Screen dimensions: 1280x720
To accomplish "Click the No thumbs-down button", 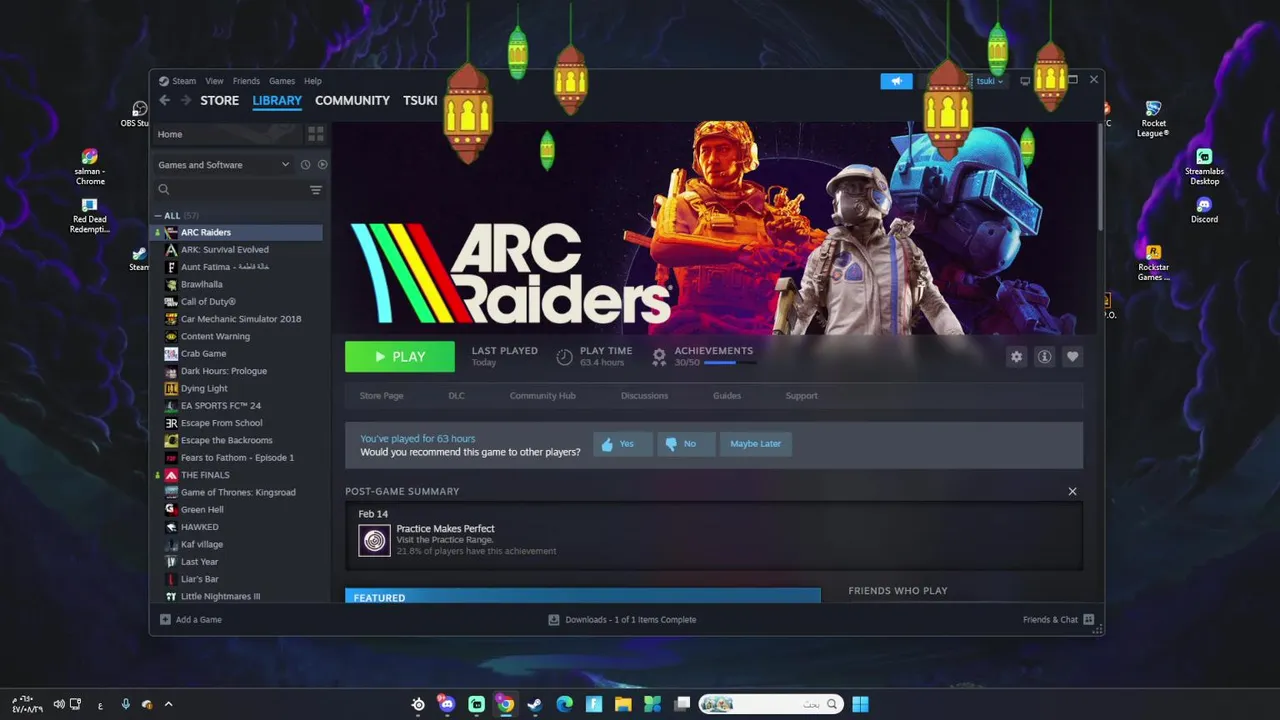I will [686, 444].
